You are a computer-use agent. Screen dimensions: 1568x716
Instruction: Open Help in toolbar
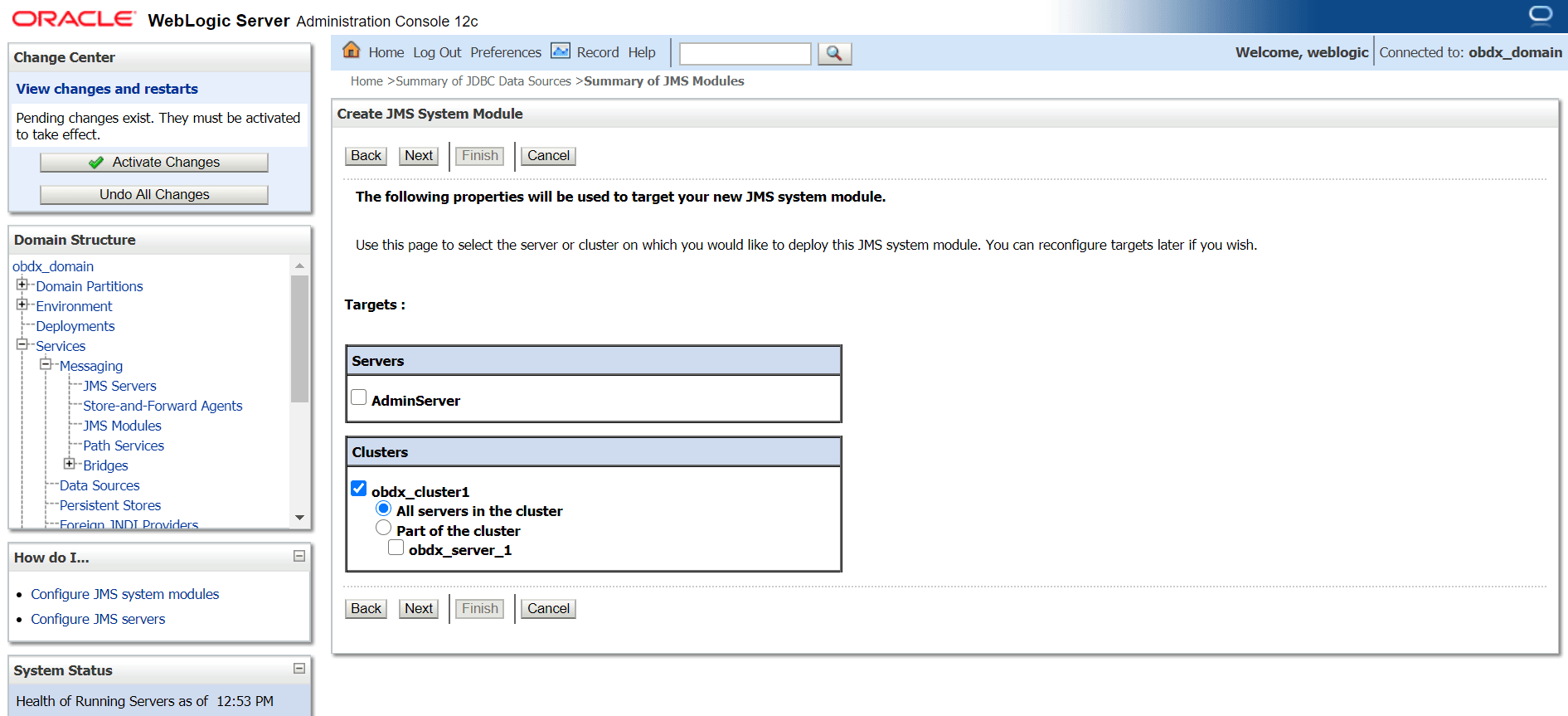642,52
